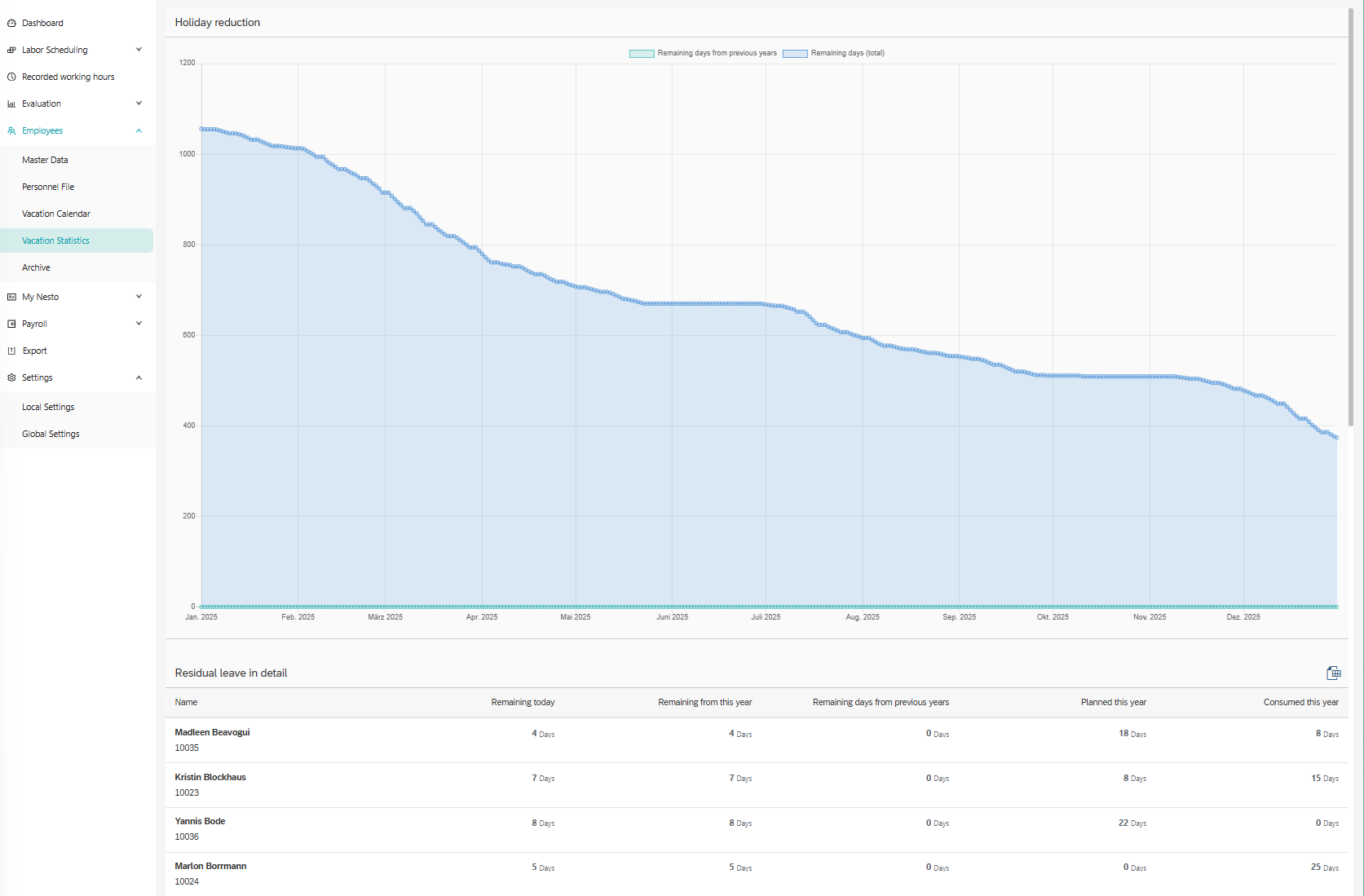Click the teal previous-years legend color box
The image size is (1364, 896).
click(642, 54)
